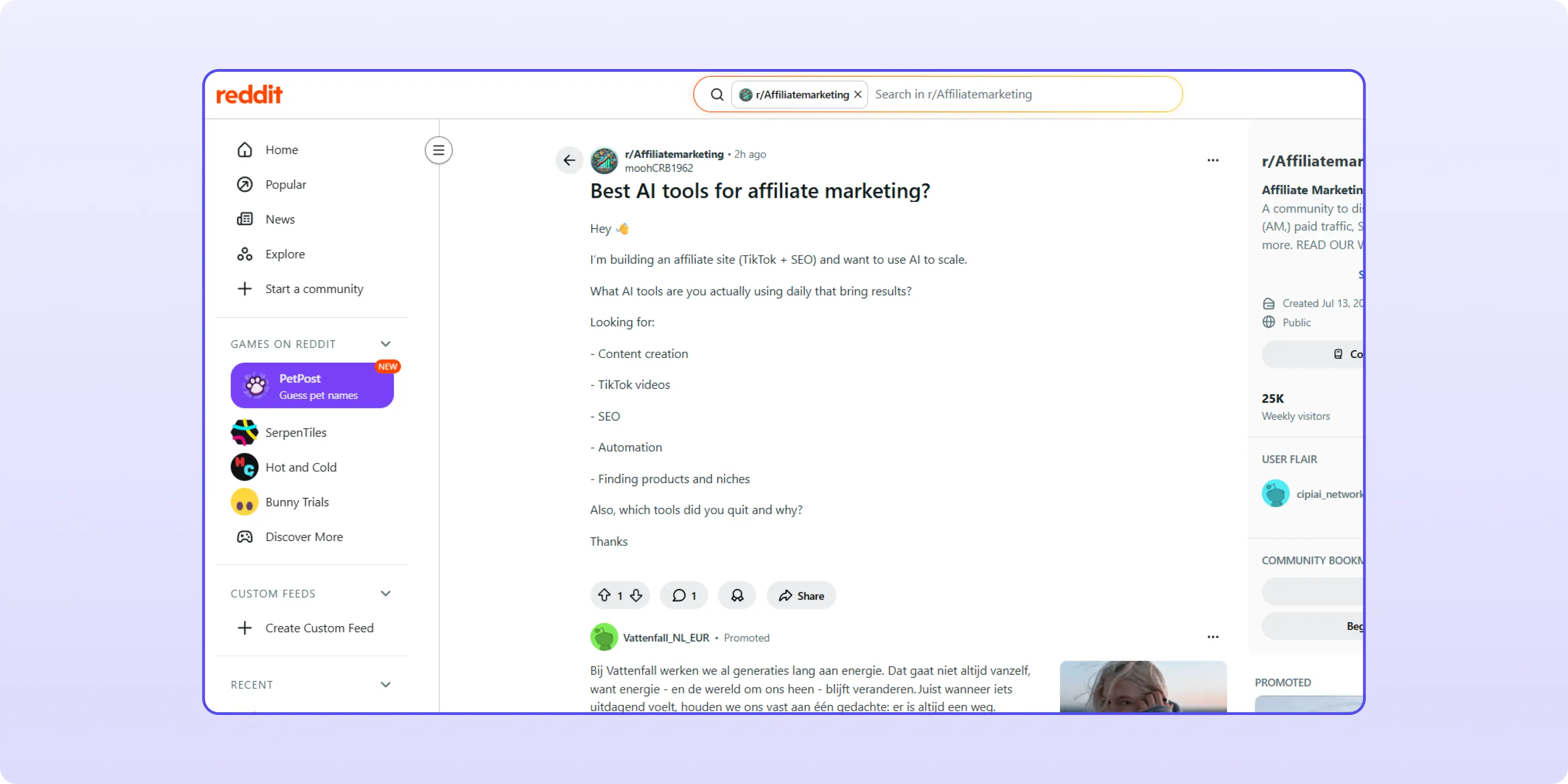Click the Reddit logo
1568x784 pixels.
pos(249,94)
